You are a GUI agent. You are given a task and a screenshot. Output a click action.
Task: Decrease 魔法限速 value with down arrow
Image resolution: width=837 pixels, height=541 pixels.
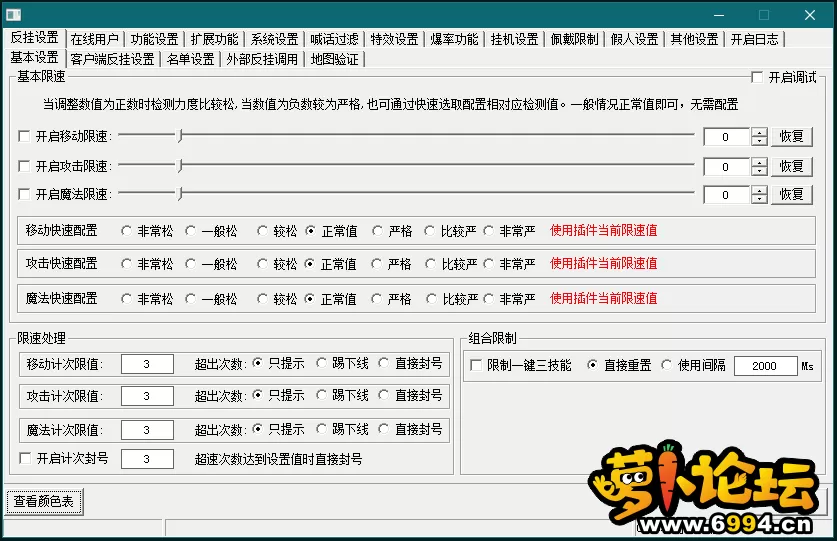[x=759, y=199]
